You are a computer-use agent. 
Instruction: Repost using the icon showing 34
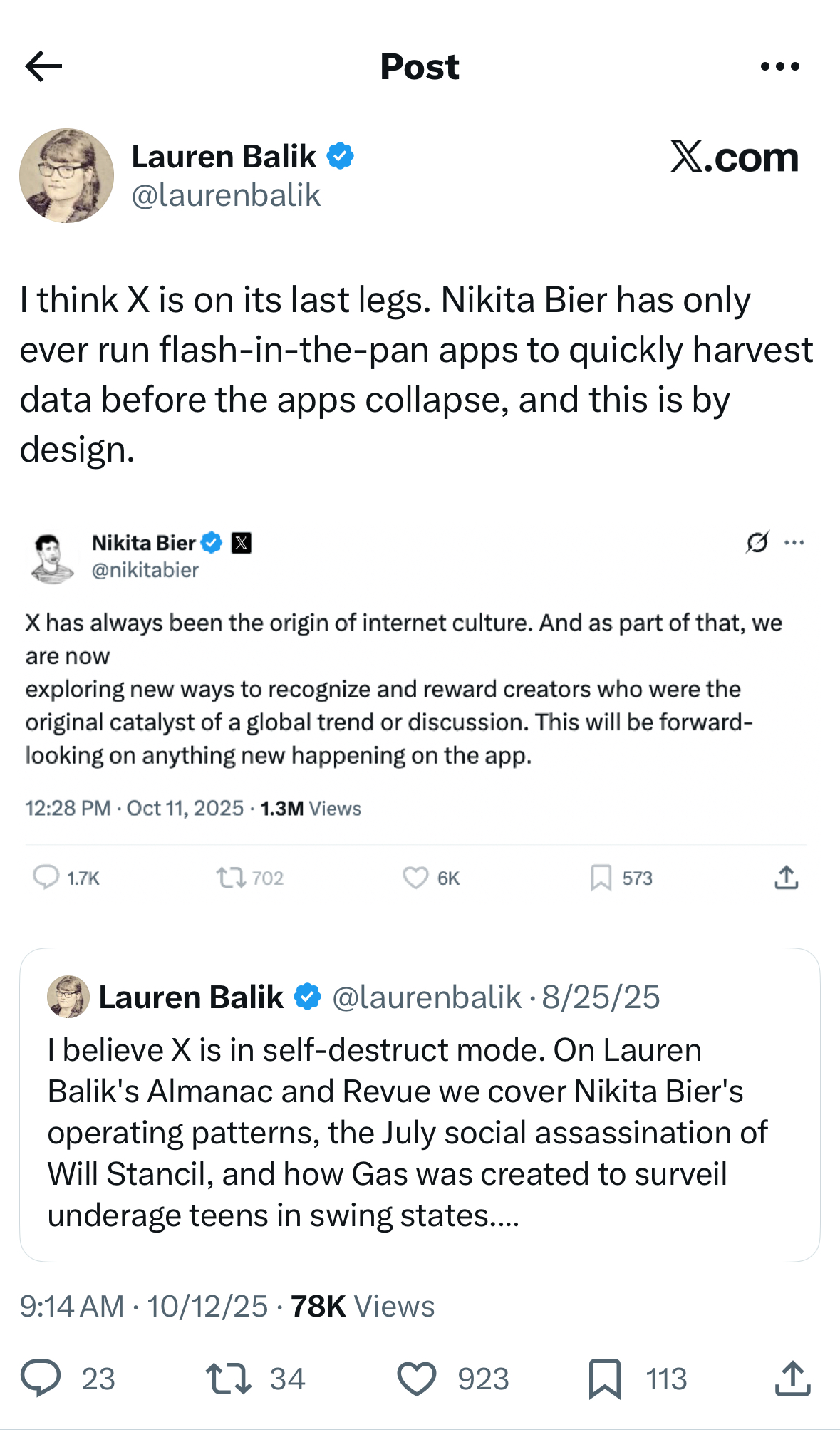(x=228, y=1378)
